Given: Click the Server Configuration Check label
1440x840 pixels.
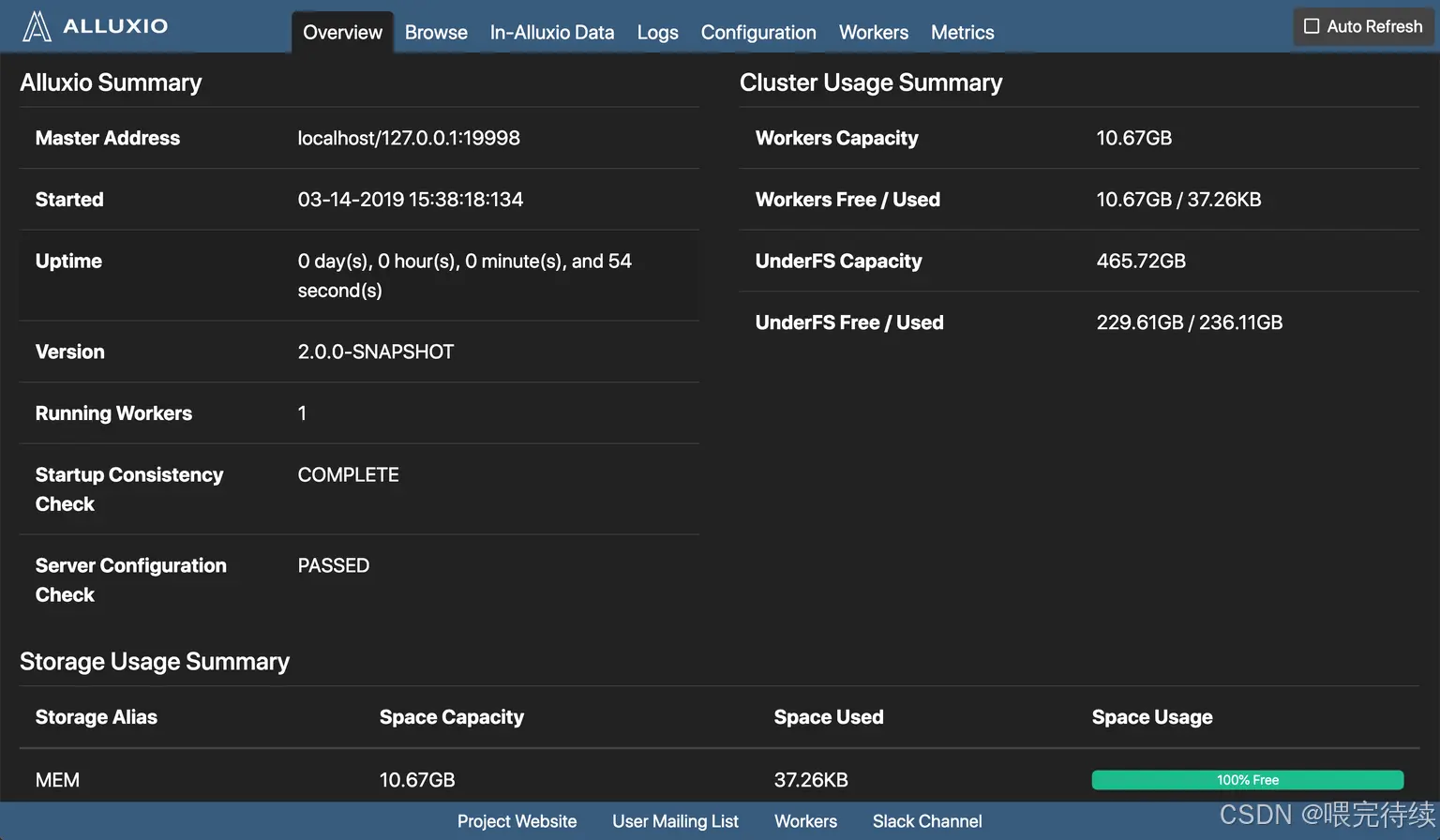Looking at the screenshot, I should point(131,580).
